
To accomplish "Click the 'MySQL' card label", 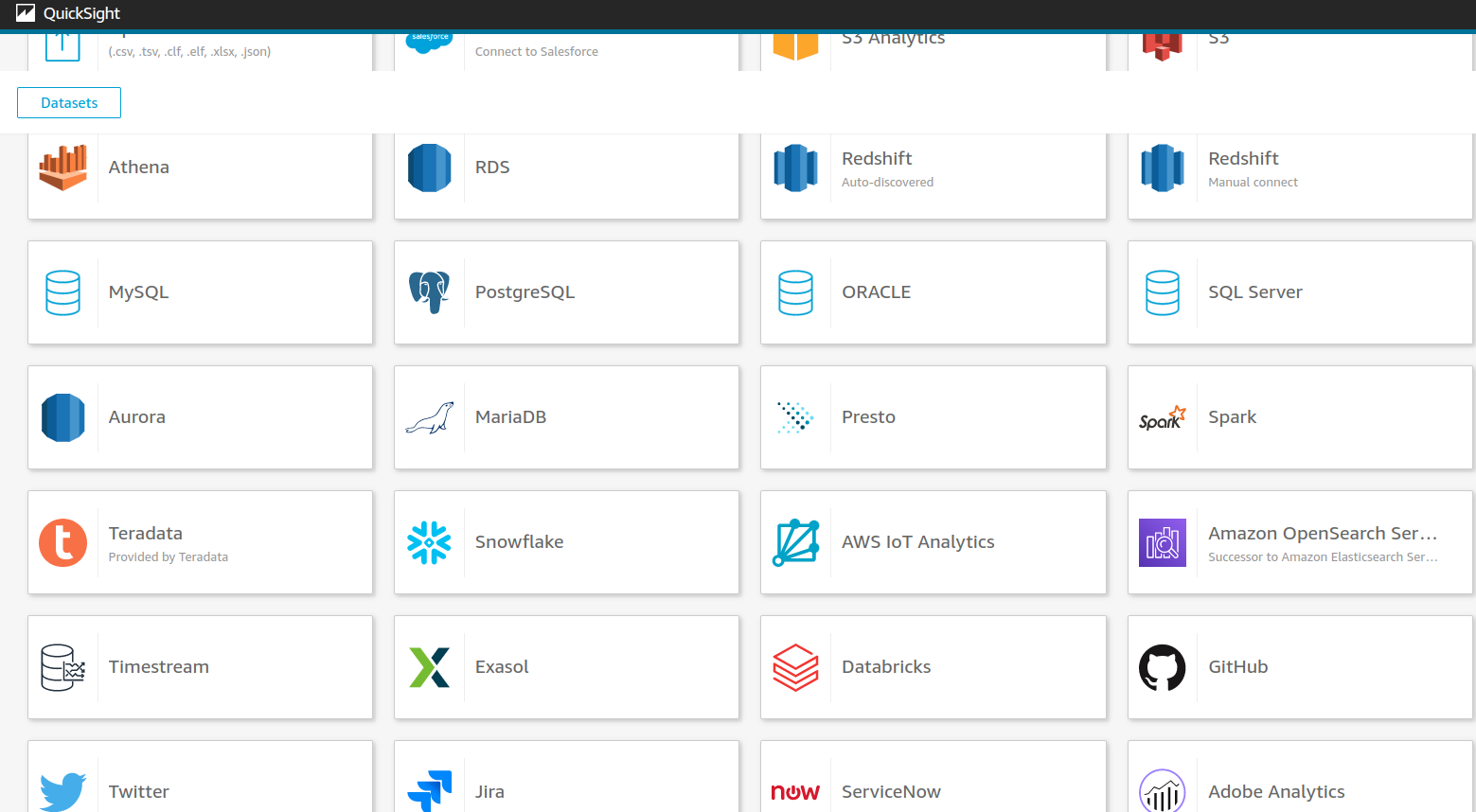I will [x=138, y=292].
